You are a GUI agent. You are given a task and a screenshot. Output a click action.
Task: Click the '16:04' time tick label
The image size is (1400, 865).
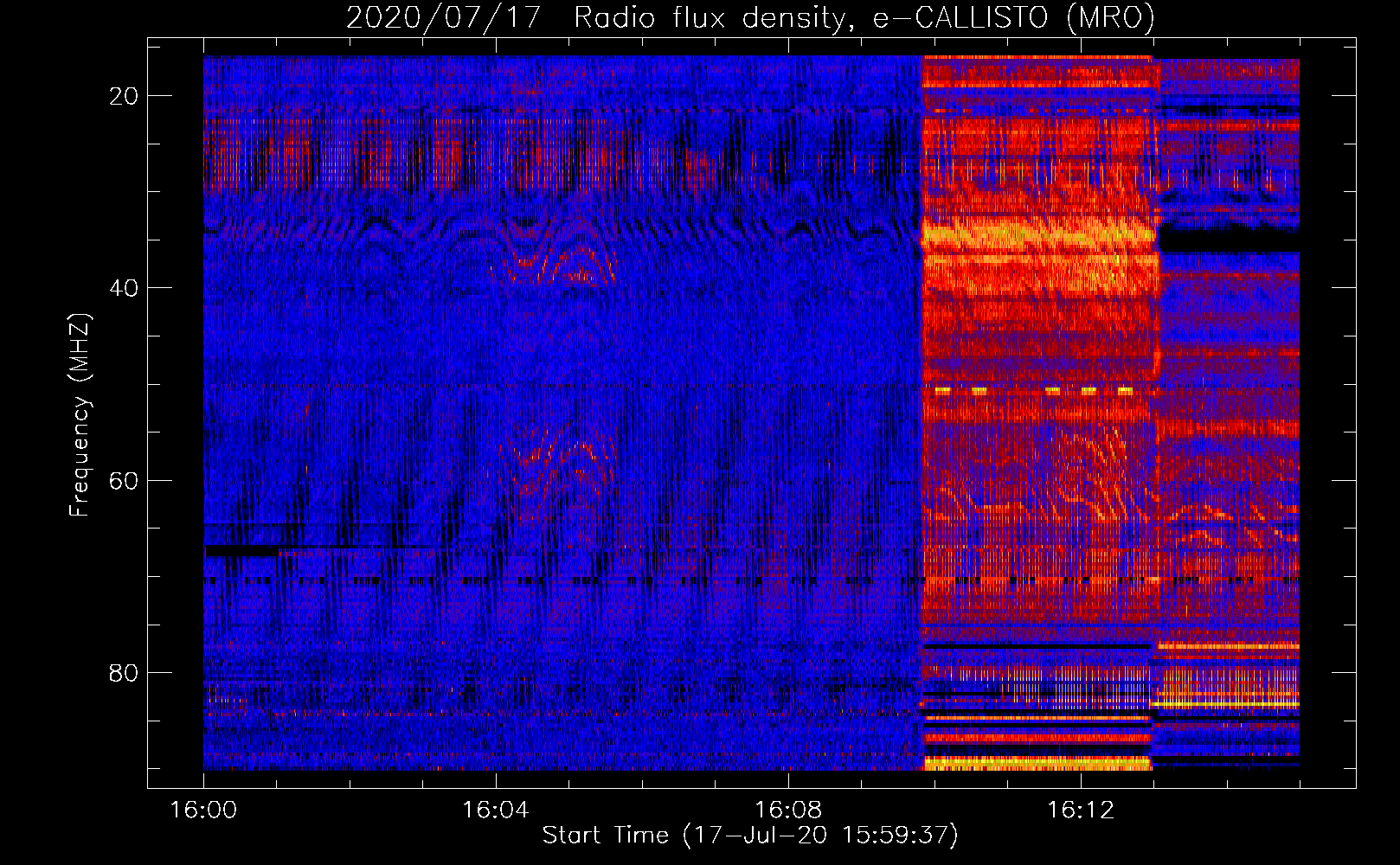pyautogui.click(x=495, y=811)
